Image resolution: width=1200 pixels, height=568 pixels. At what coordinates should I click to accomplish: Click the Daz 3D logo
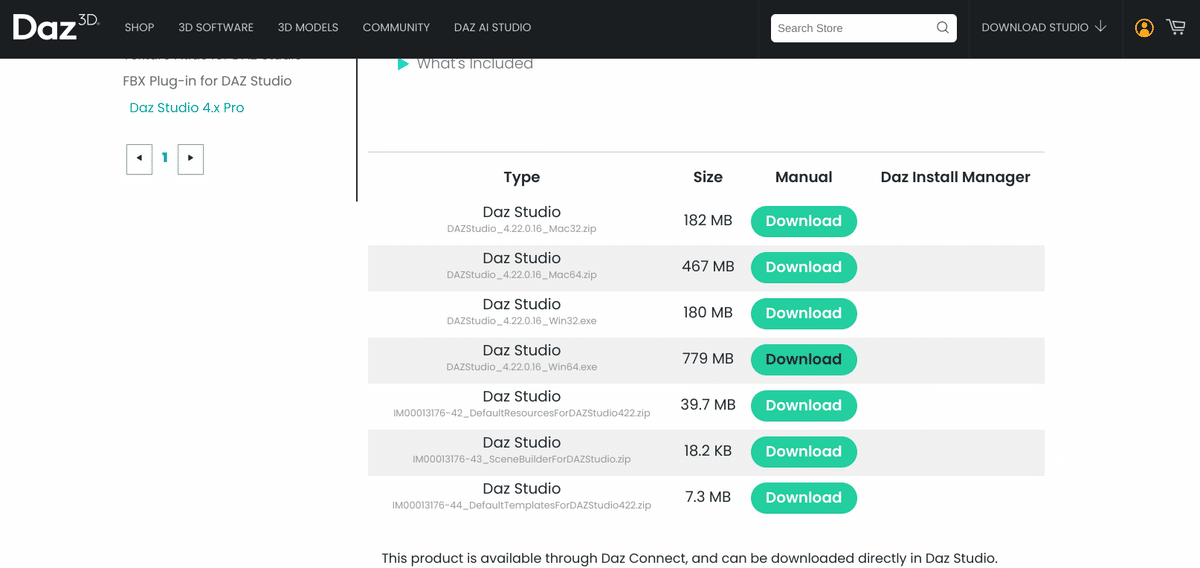56,27
